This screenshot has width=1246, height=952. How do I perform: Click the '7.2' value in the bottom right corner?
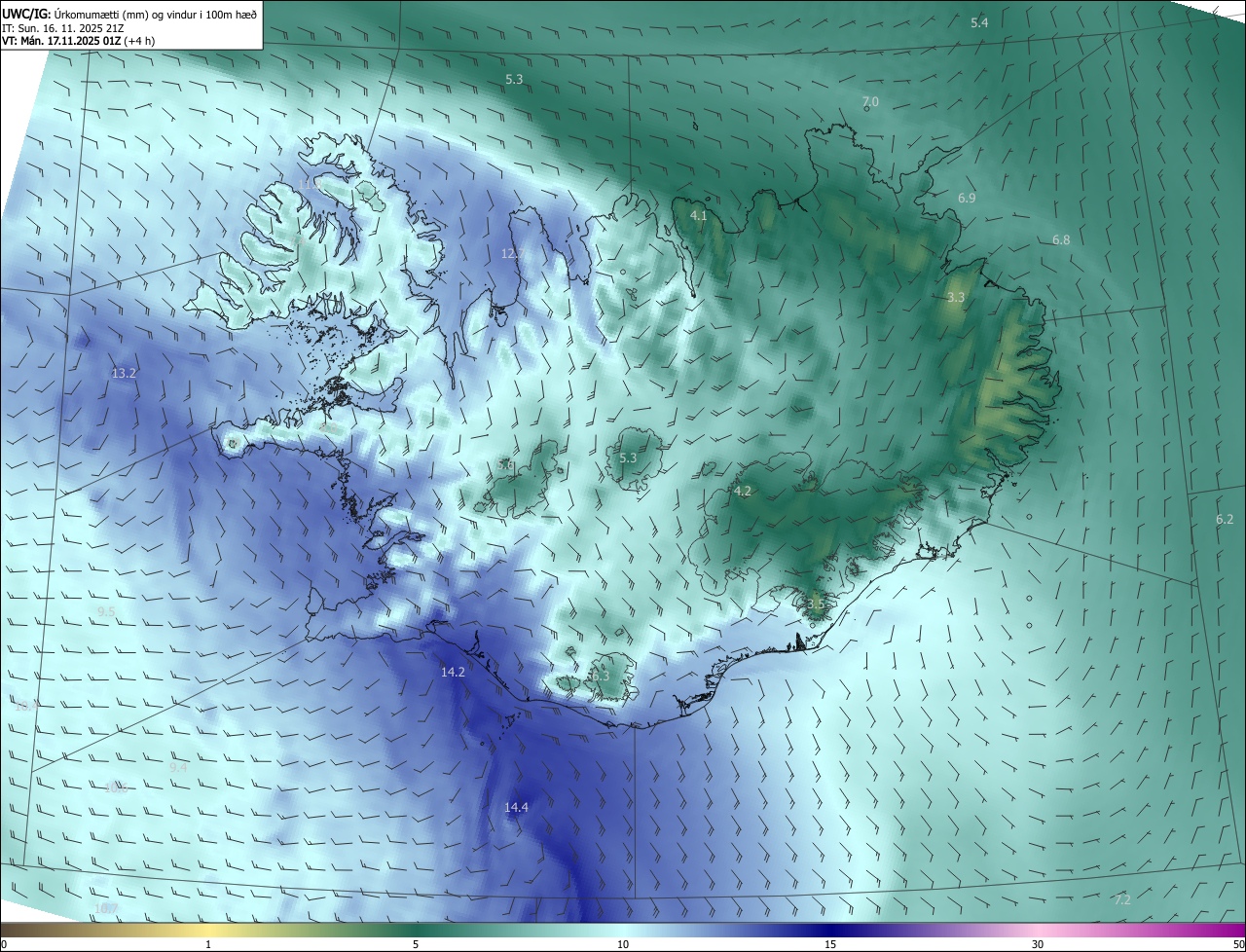click(x=1122, y=899)
